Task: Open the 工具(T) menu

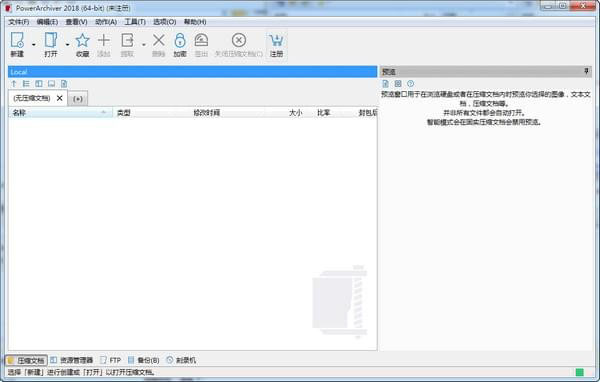Action: coord(135,22)
